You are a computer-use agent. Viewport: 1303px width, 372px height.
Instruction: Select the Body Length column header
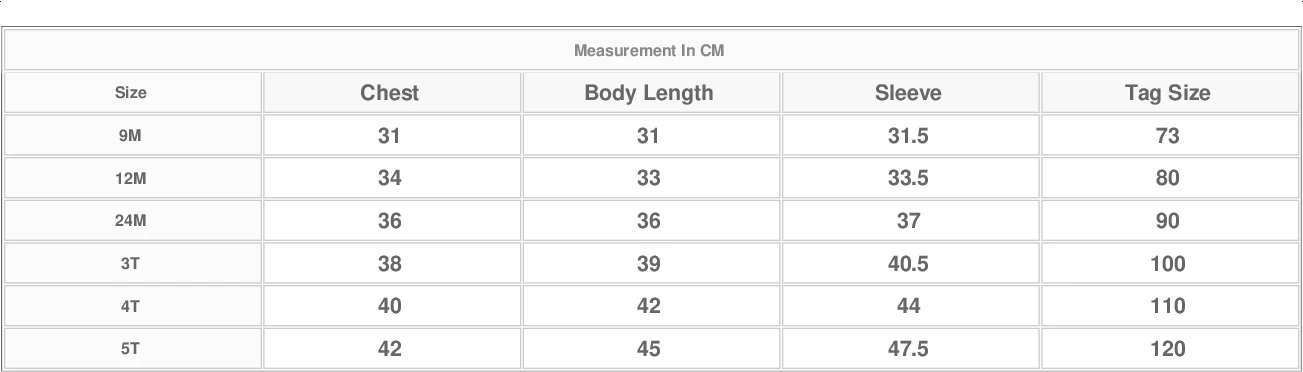649,93
